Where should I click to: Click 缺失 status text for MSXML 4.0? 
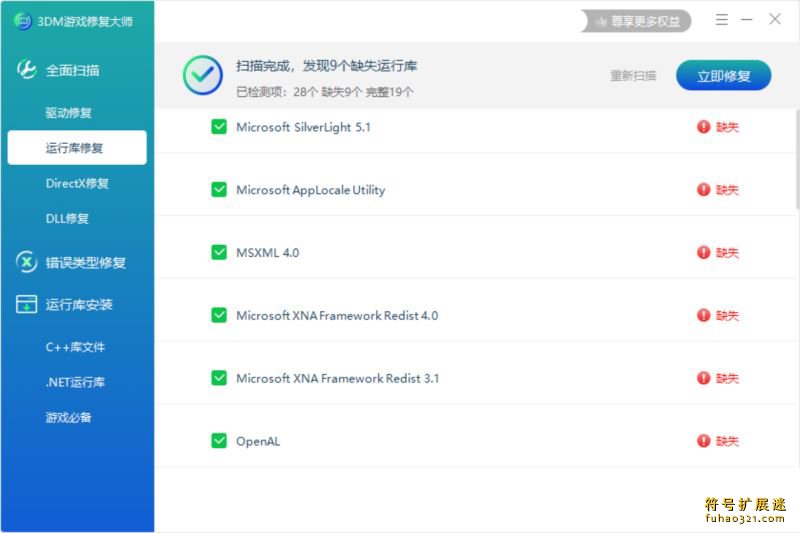click(727, 252)
